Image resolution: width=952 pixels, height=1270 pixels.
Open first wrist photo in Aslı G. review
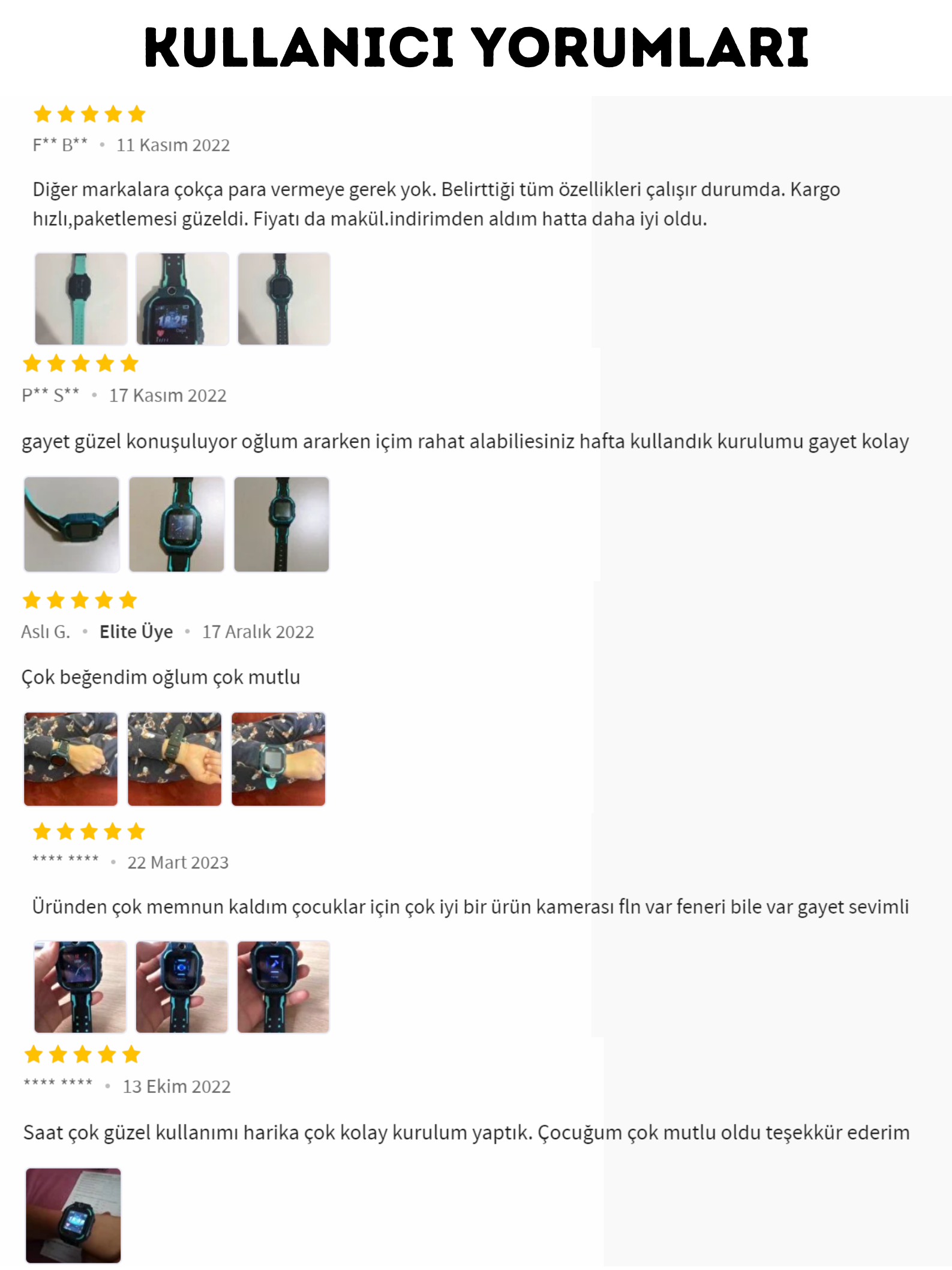pos(71,759)
